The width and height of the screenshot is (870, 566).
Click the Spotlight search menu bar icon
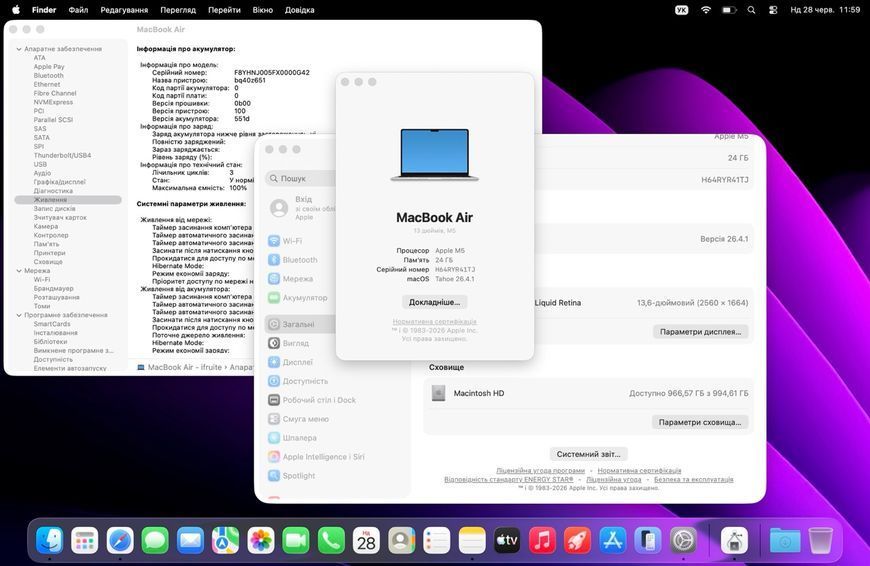coord(751,10)
